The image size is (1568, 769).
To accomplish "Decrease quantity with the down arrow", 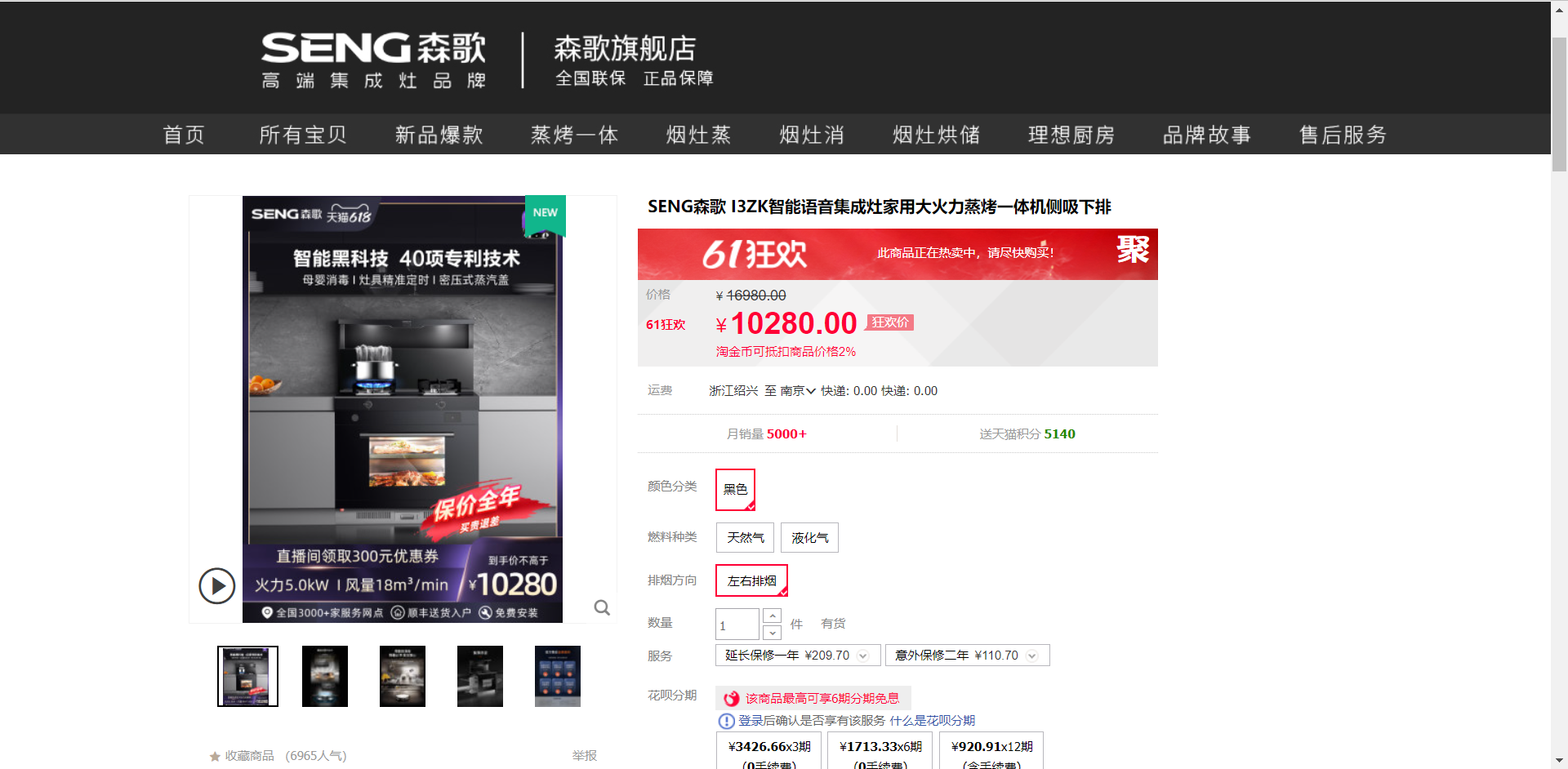I will (773, 633).
